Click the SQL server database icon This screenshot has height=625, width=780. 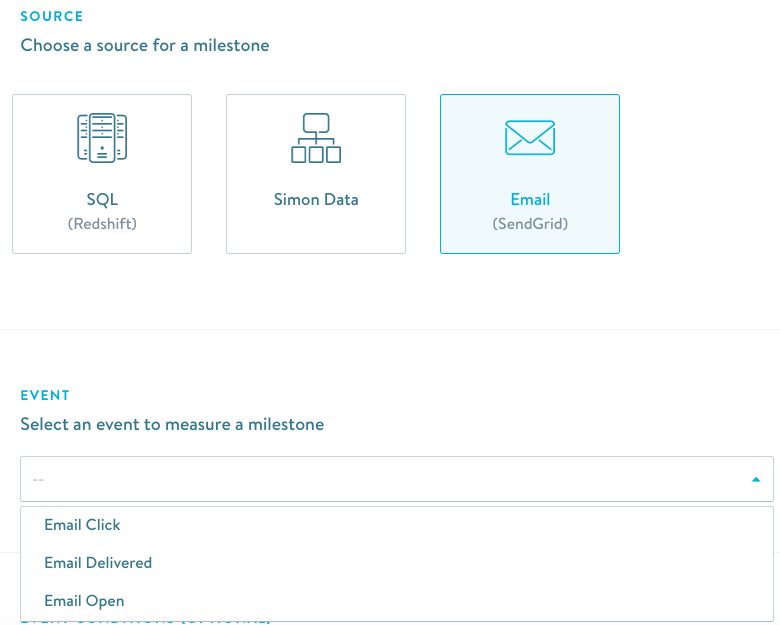click(102, 138)
